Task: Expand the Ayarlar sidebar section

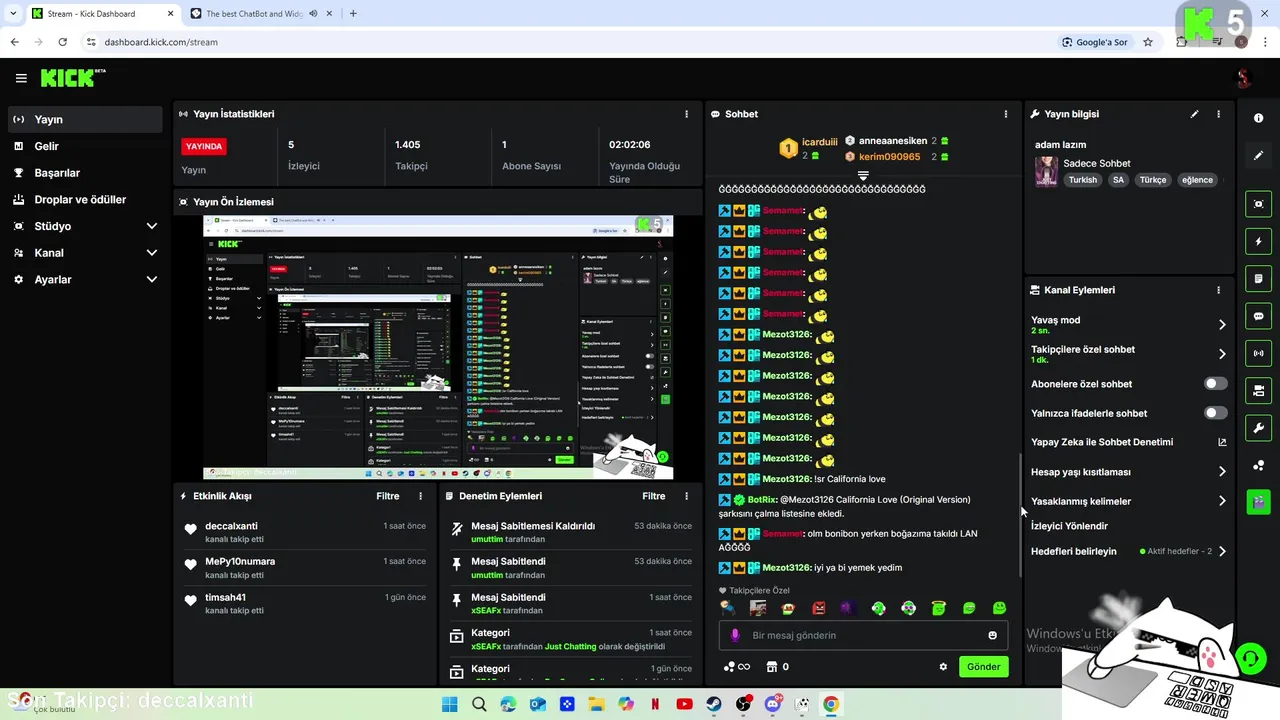Action: 152,280
